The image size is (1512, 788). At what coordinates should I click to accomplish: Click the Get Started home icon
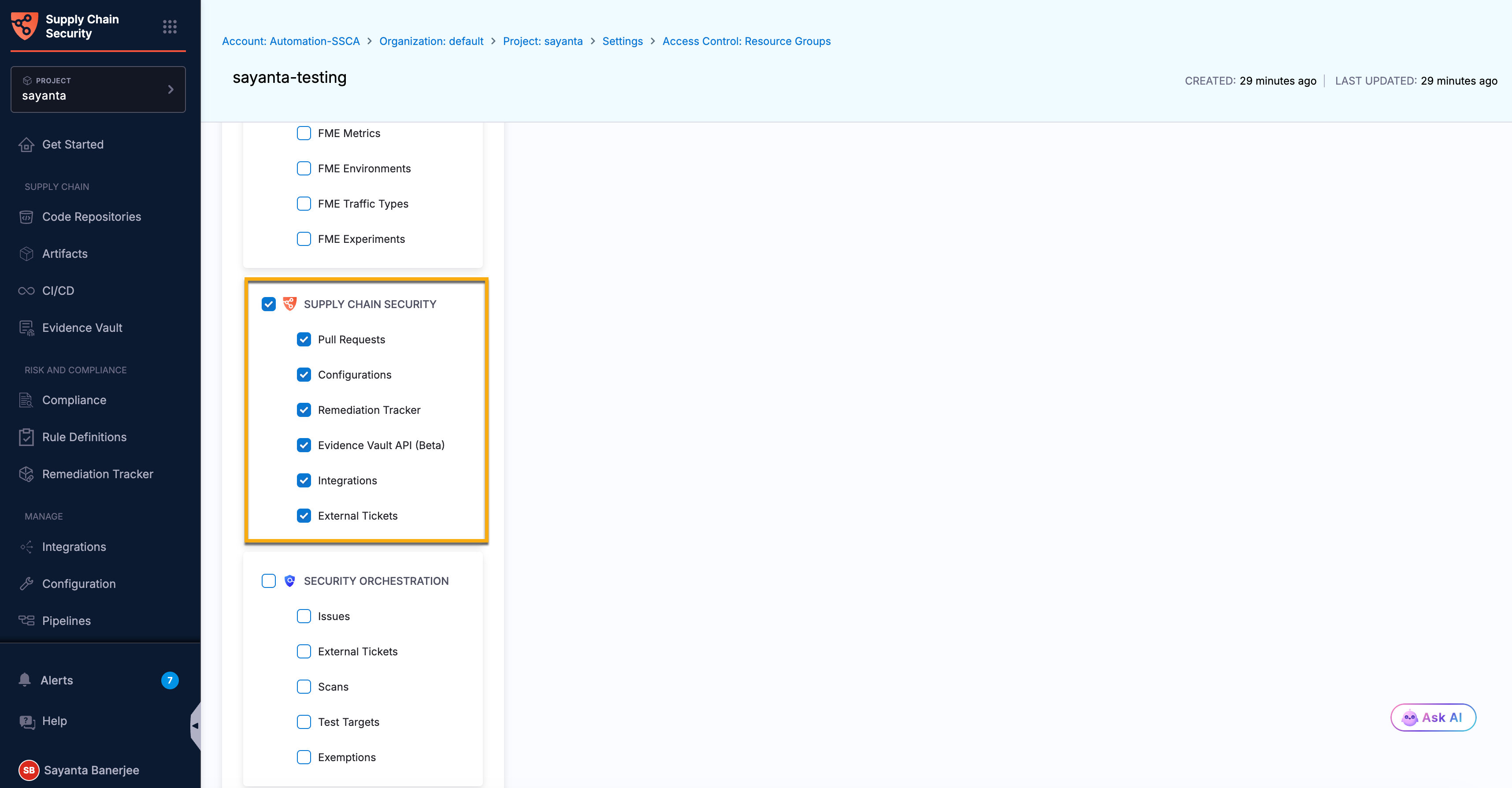[x=26, y=145]
